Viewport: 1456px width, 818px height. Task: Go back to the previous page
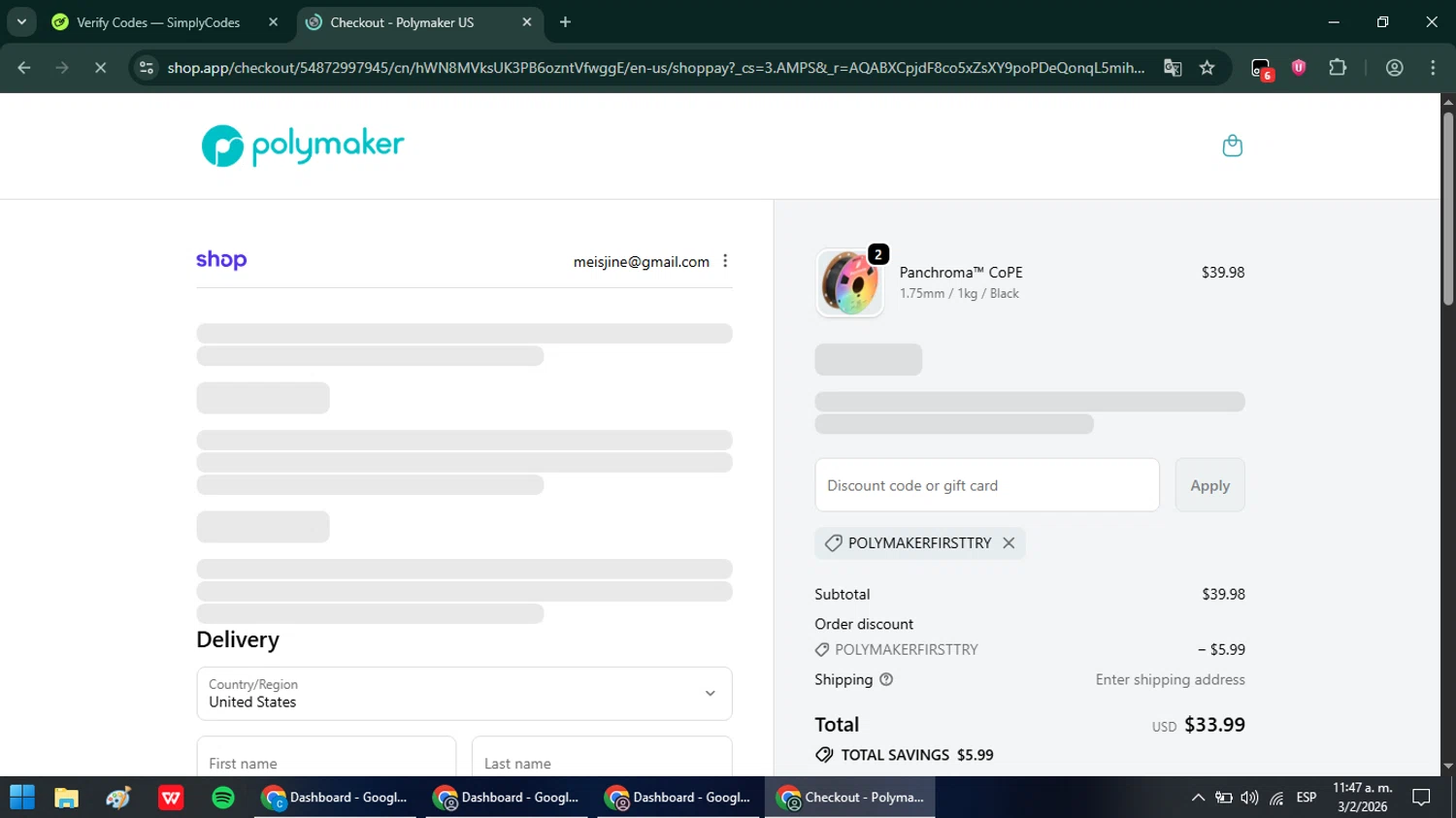point(24,68)
